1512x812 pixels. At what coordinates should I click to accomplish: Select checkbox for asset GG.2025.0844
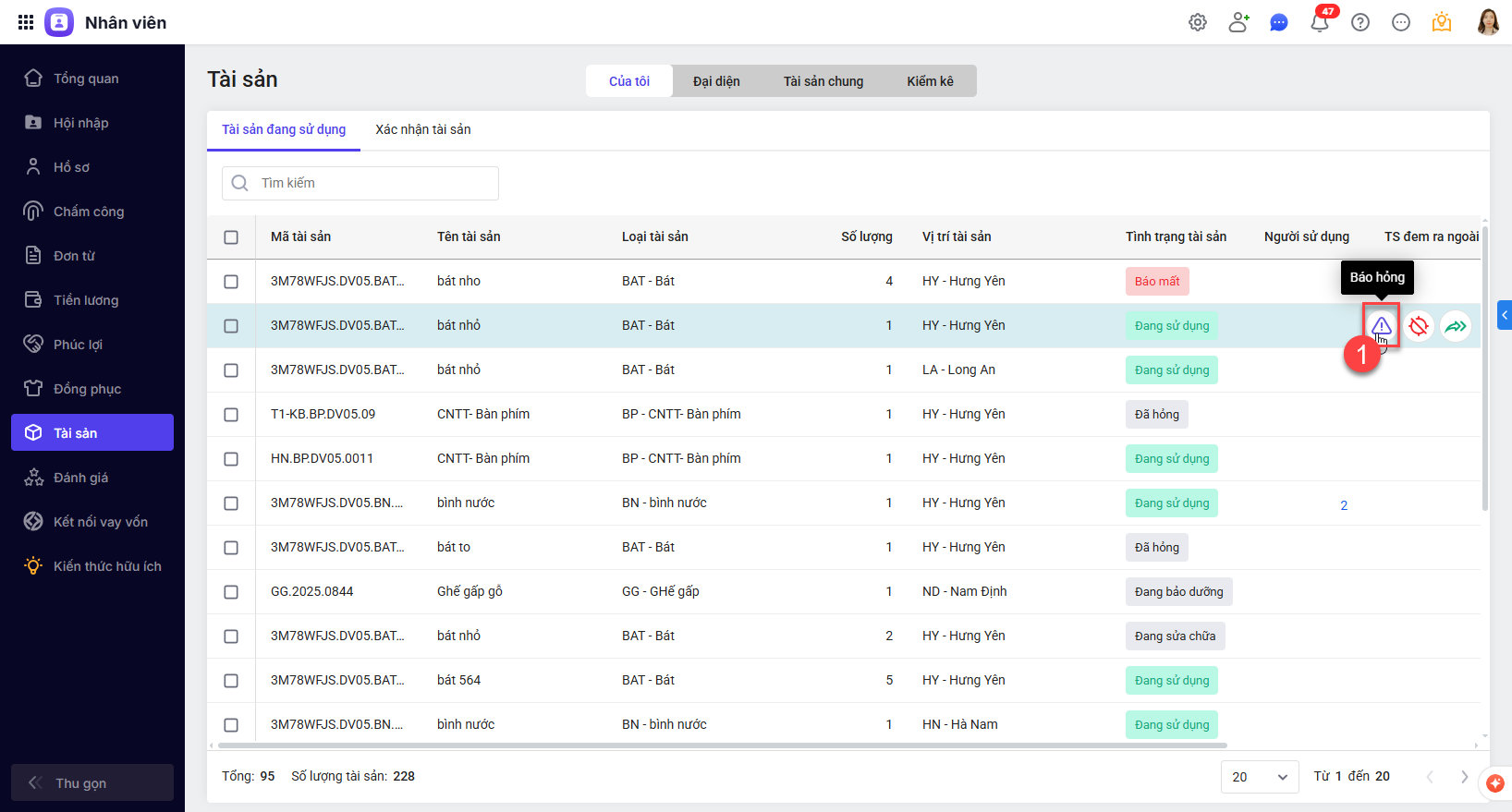tap(231, 592)
